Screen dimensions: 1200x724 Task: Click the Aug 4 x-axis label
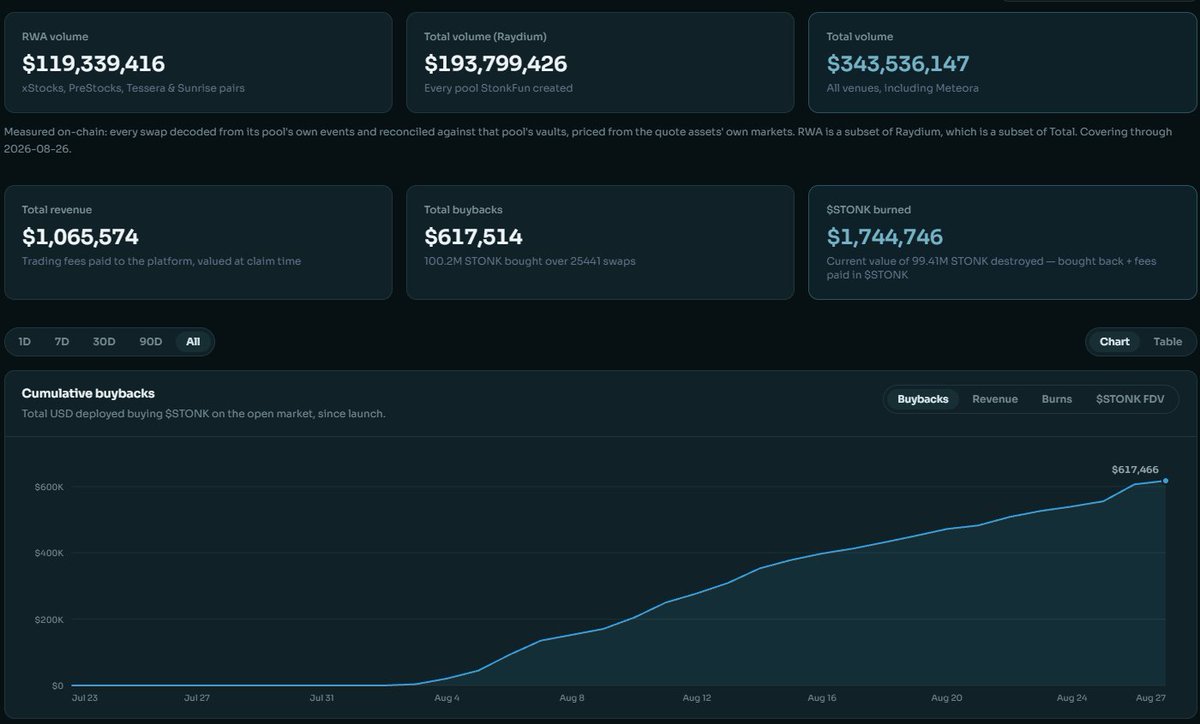[x=448, y=698]
